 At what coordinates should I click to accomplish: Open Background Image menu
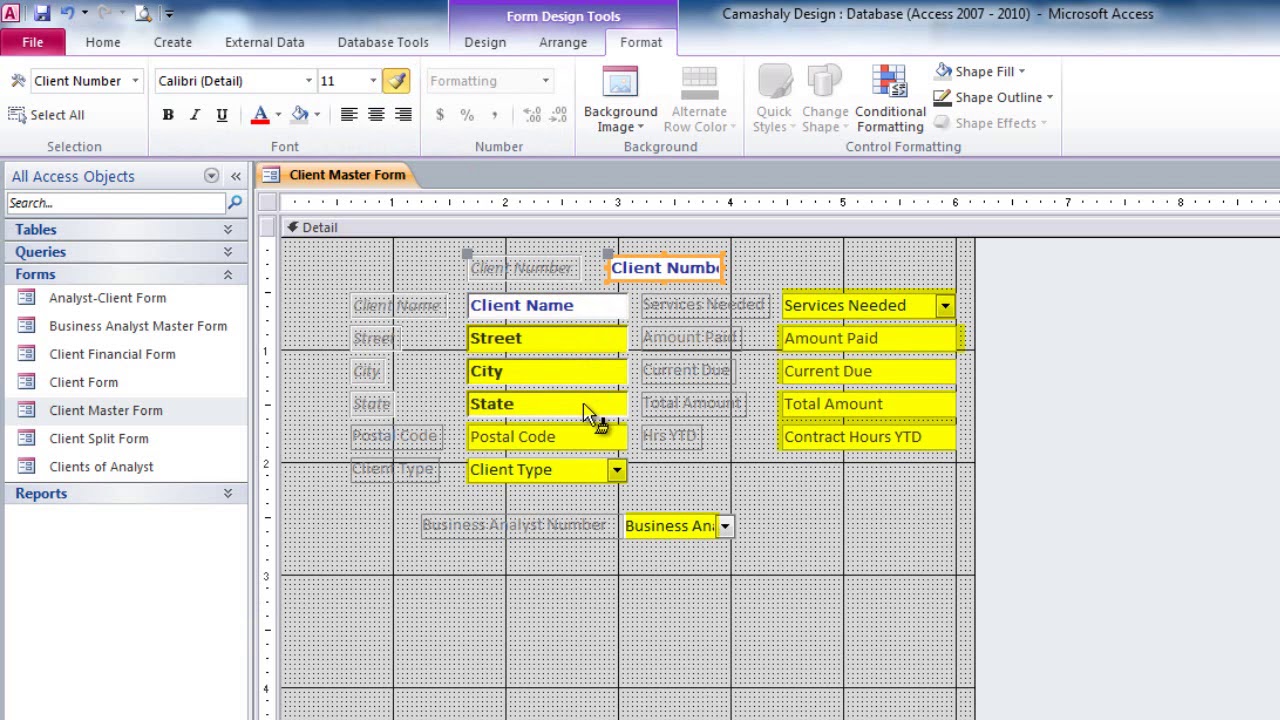[x=620, y=100]
